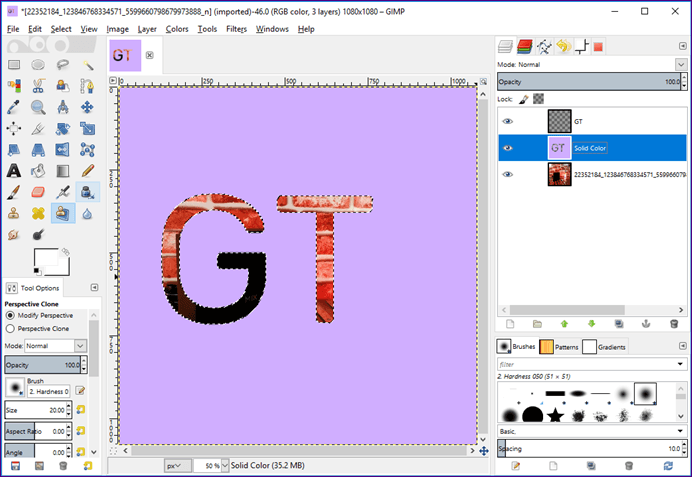Open the zoom percentage dropdown
The width and height of the screenshot is (692, 477).
pyautogui.click(x=225, y=466)
